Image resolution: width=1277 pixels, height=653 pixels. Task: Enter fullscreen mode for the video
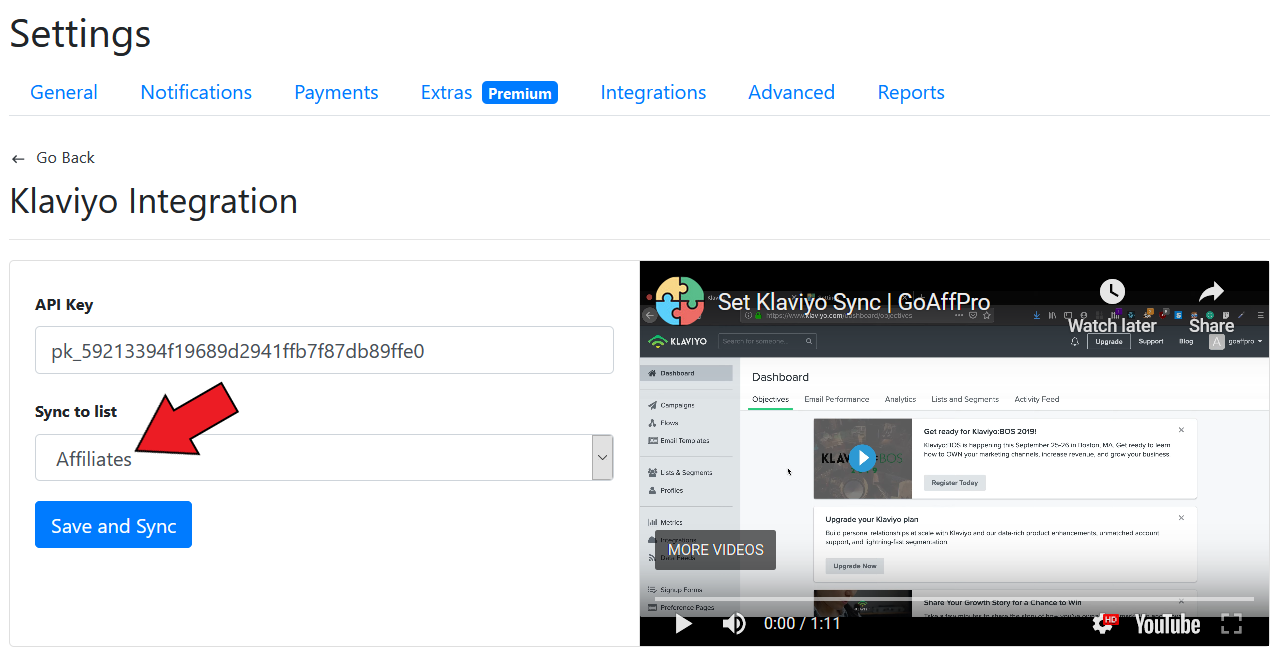1232,623
